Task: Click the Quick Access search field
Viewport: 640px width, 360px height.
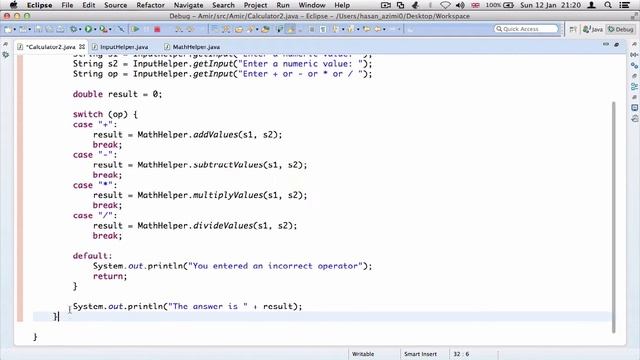Action: click(x=526, y=29)
